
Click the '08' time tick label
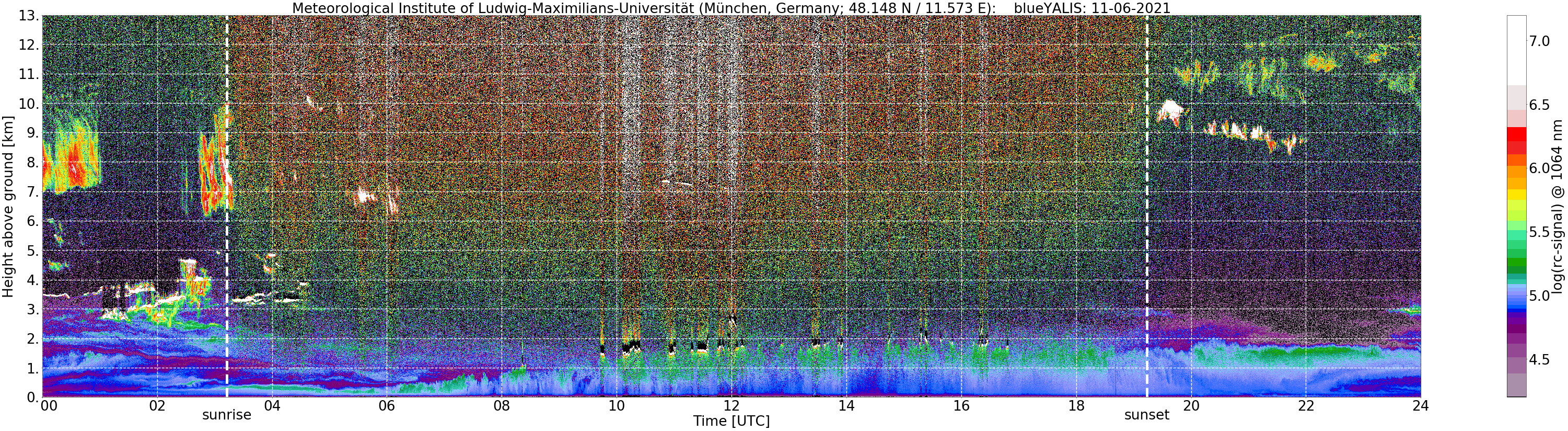502,406
